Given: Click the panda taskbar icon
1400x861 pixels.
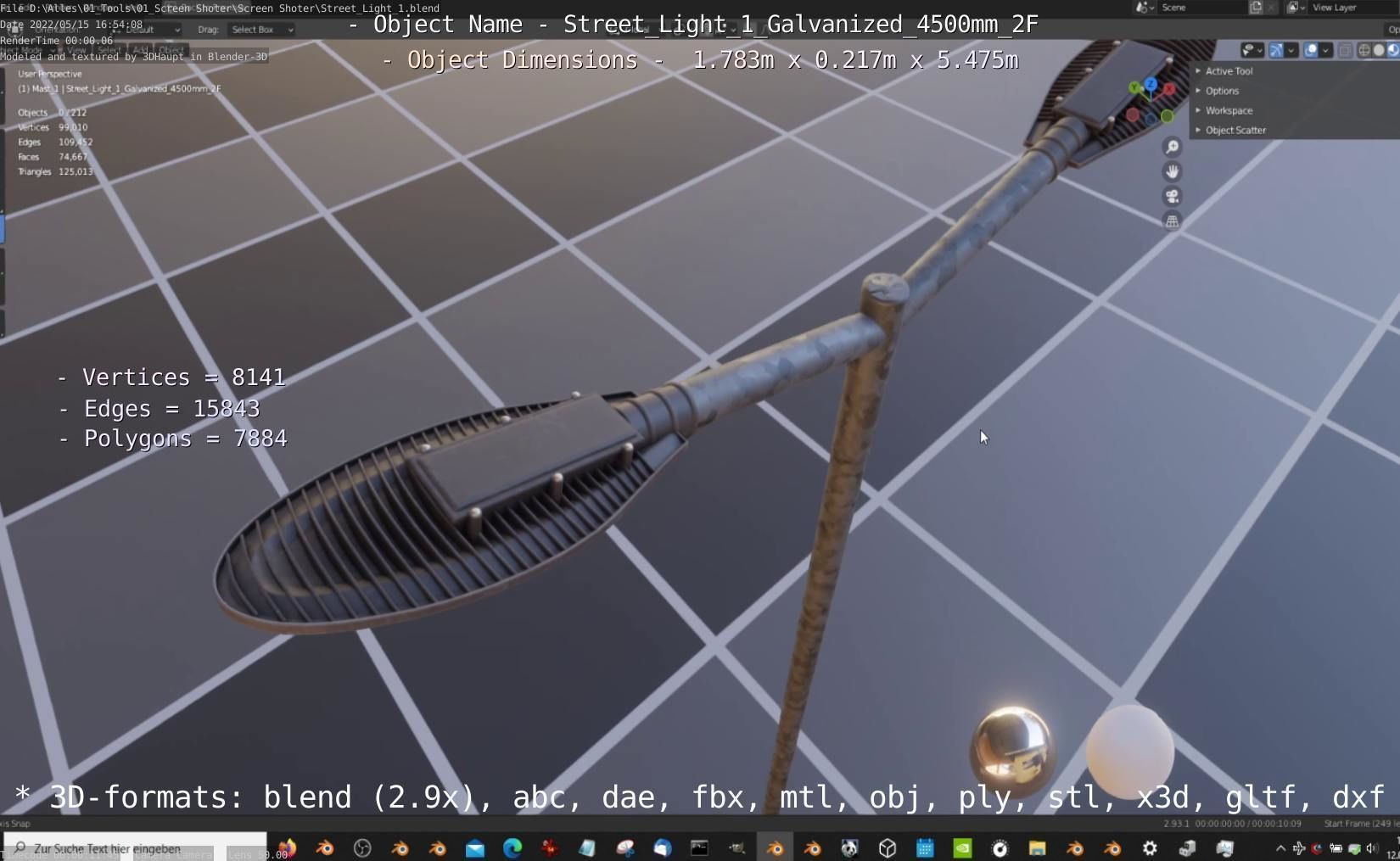Looking at the screenshot, I should pos(849,847).
